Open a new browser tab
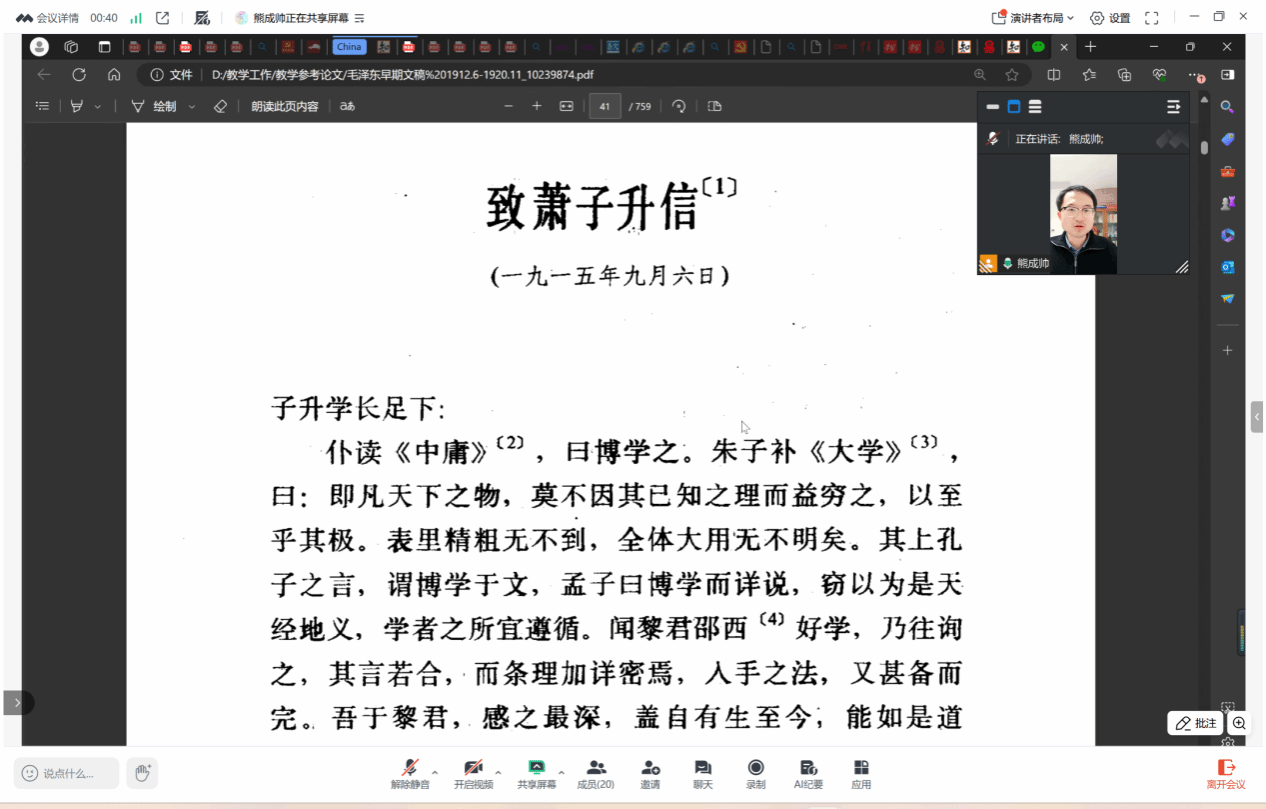Viewport: 1266px width, 809px height. 1090,47
